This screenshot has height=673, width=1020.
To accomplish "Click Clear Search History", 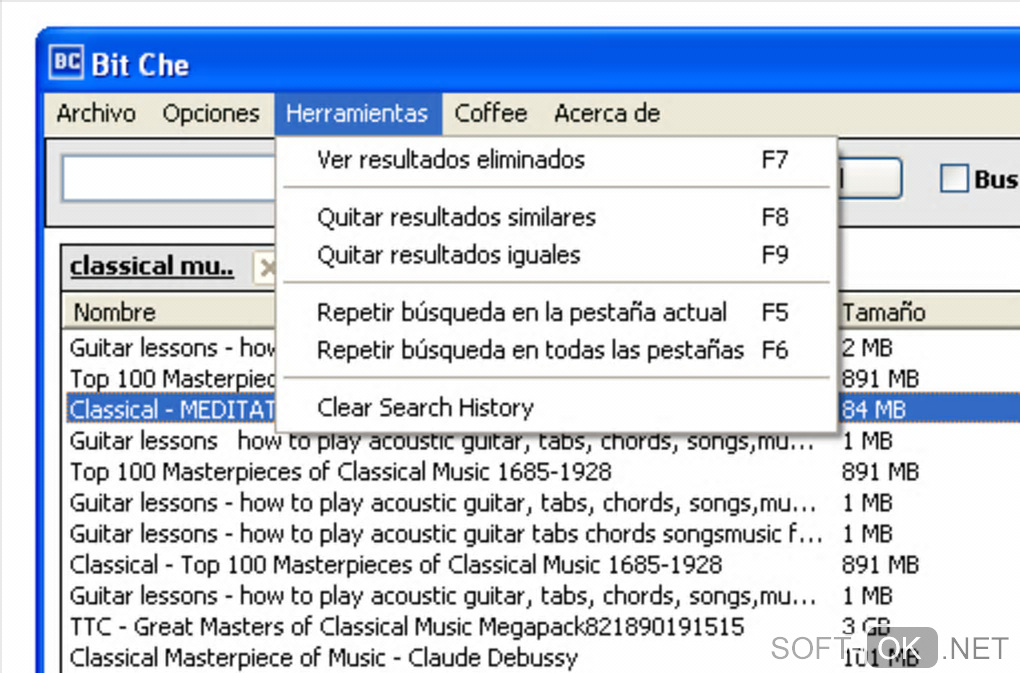I will (425, 407).
